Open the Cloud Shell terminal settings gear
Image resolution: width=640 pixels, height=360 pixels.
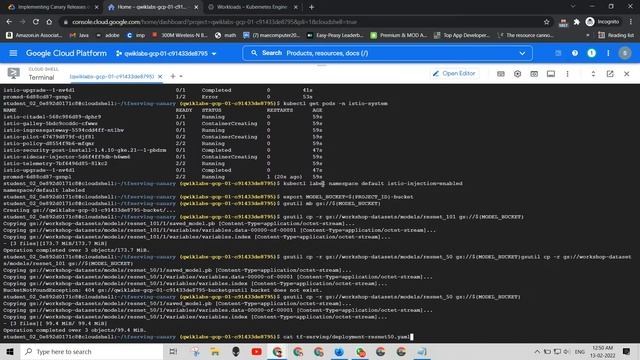click(517, 74)
